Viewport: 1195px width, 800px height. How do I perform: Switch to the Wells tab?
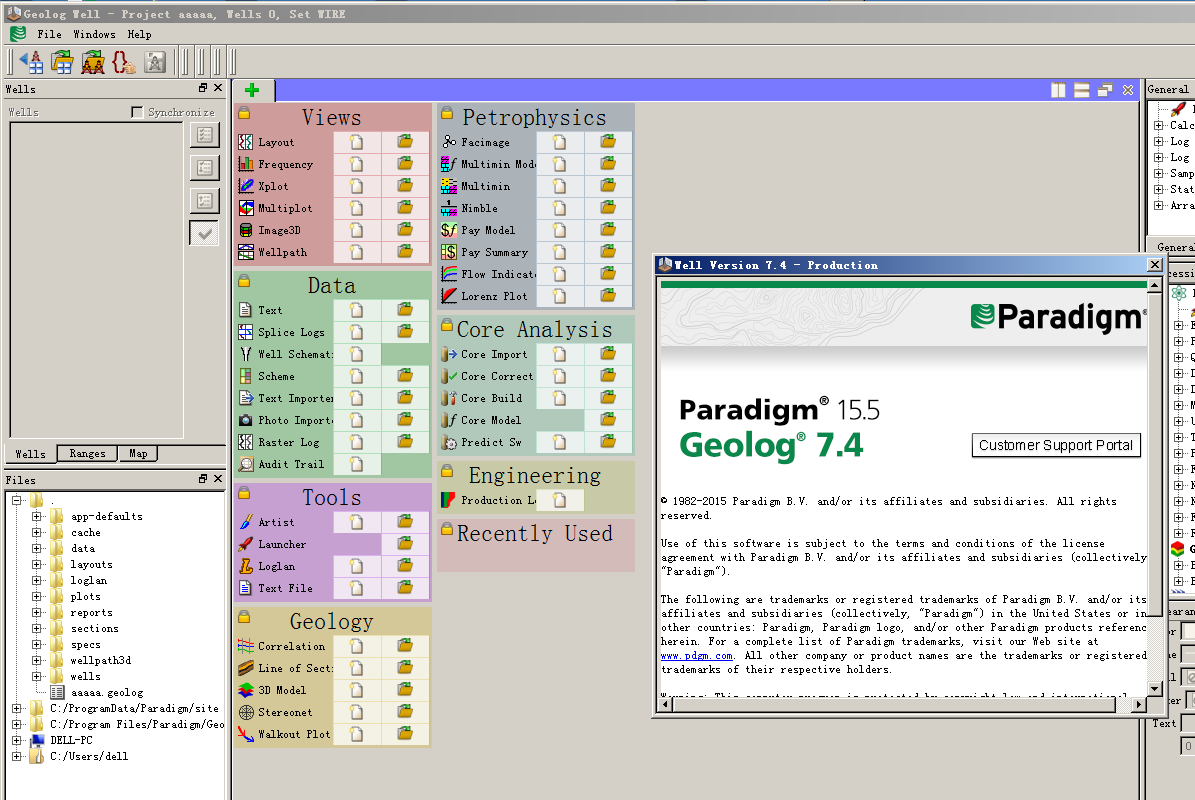point(30,454)
